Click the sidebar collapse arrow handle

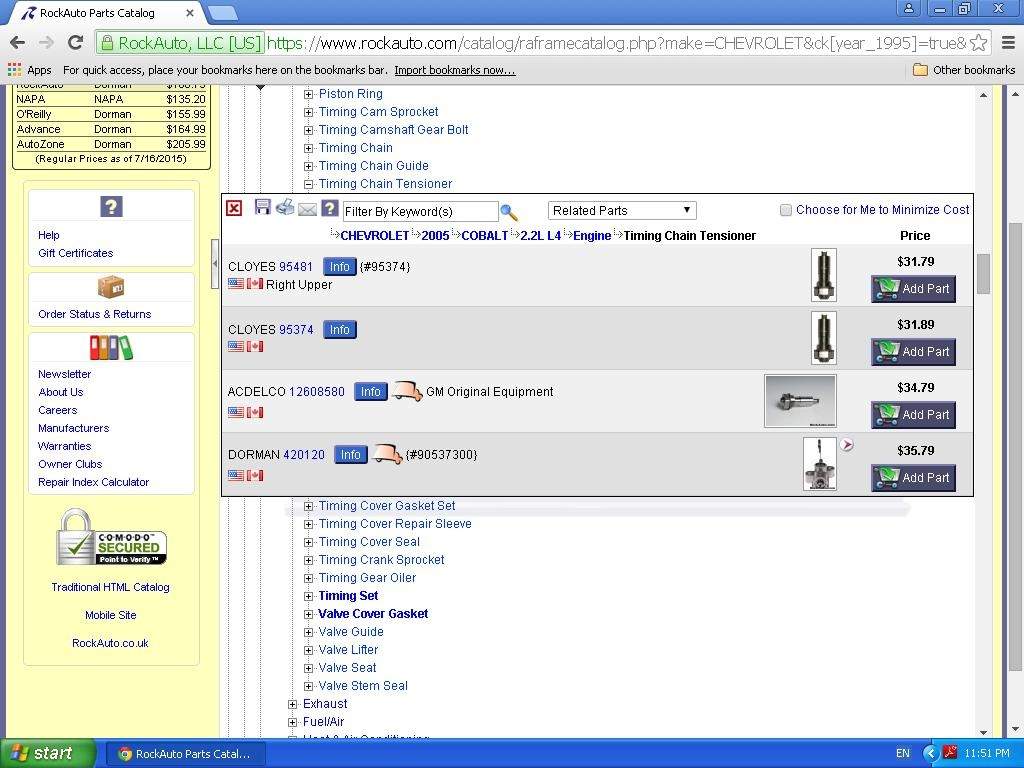pyautogui.click(x=215, y=264)
